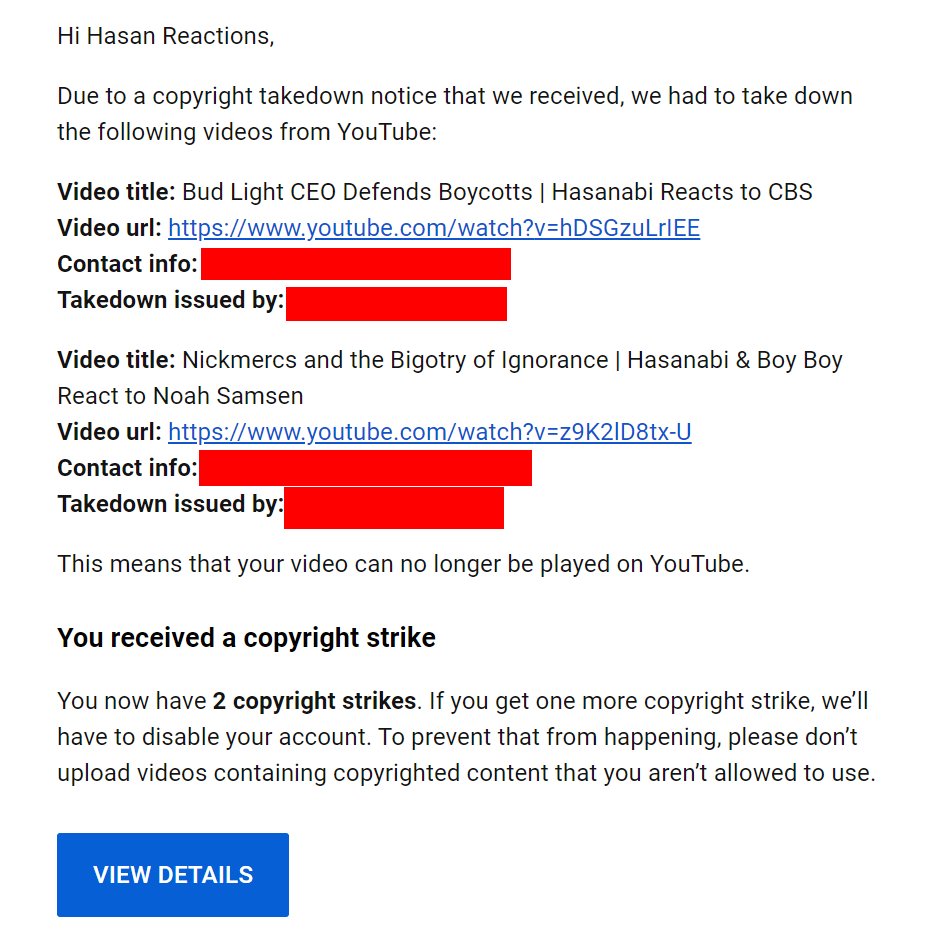
Task: Click the 'Due to a copyright takedown notice' line
Action: tap(455, 96)
